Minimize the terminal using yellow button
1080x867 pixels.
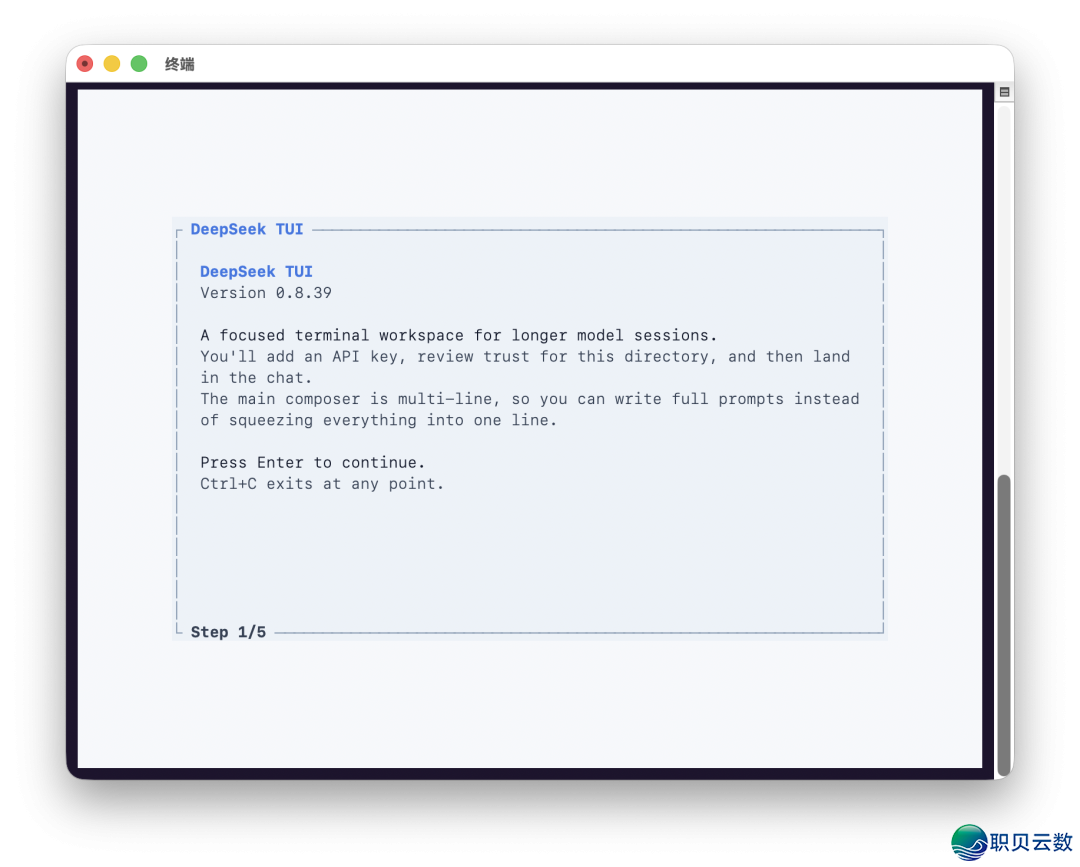(x=112, y=64)
